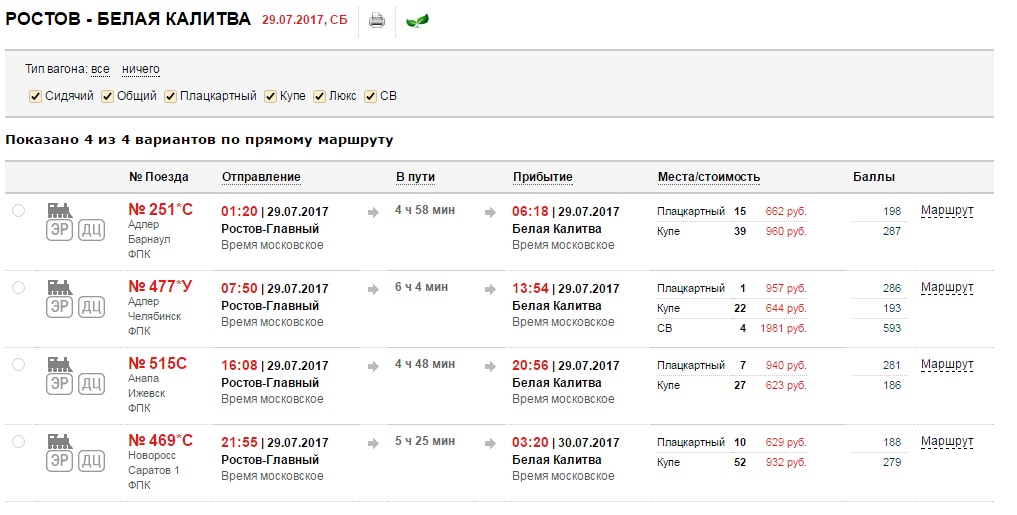Viewport: 1017px width, 515px height.
Task: Click the ЭР badge for train 251*С
Action: 59,229
